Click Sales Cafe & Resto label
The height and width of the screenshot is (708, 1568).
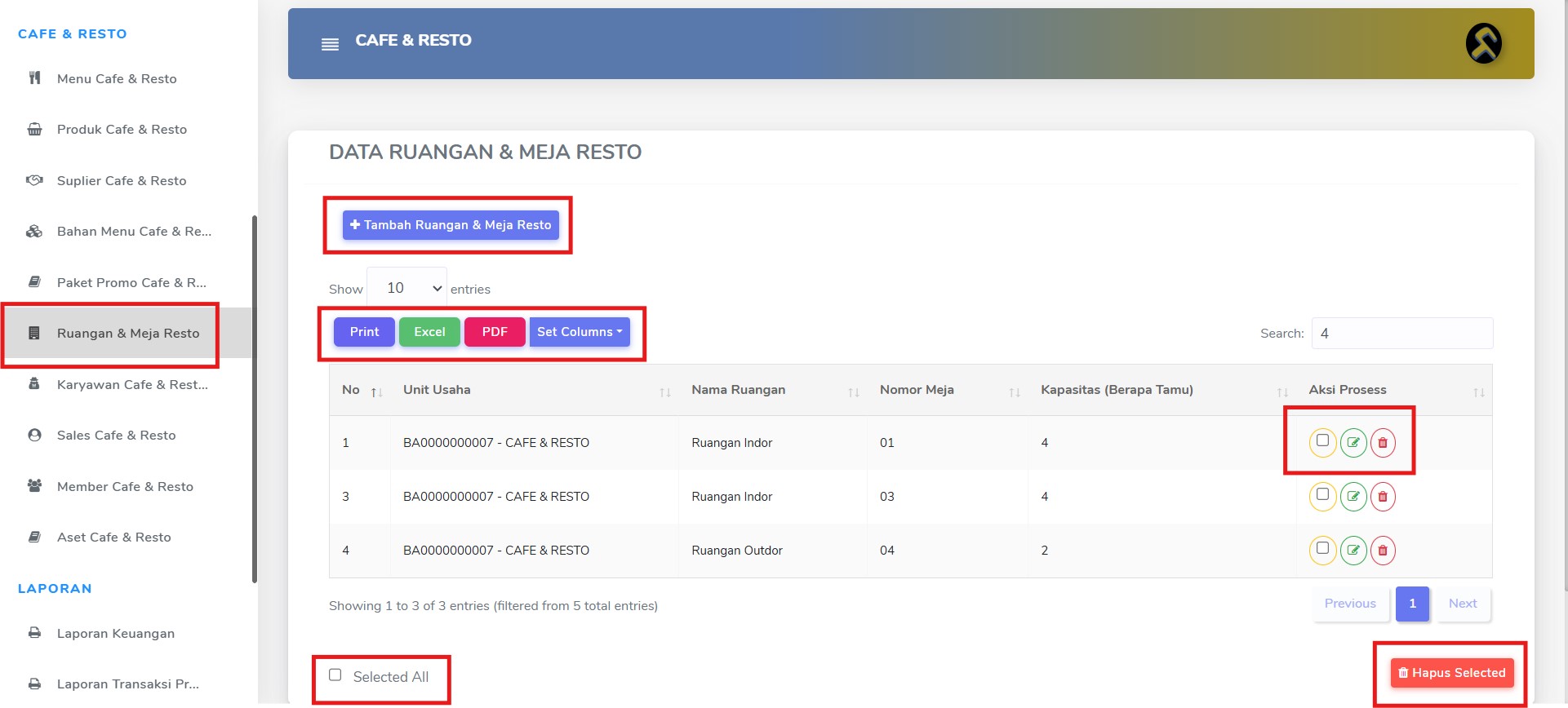coord(117,435)
